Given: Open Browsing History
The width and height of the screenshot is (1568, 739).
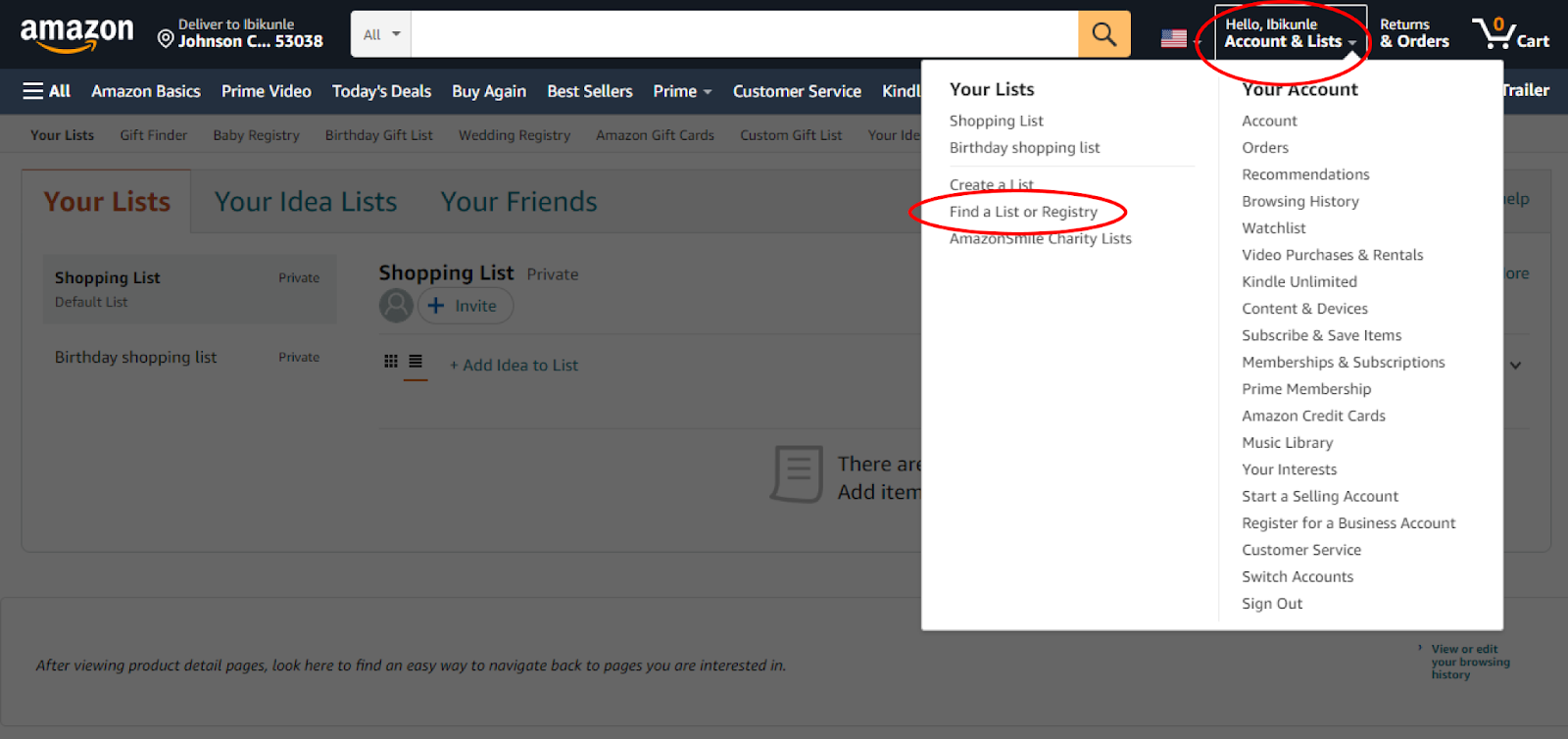Looking at the screenshot, I should [x=1299, y=201].
